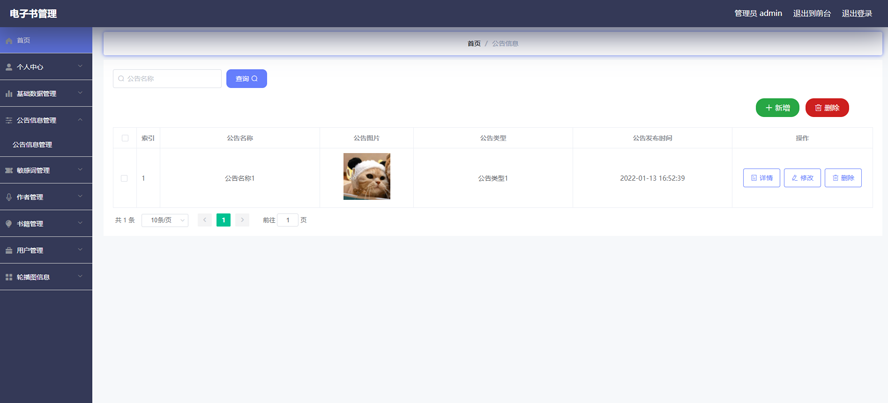Click the microphone icon beside 作者管理
The height and width of the screenshot is (403, 888).
tap(8, 197)
